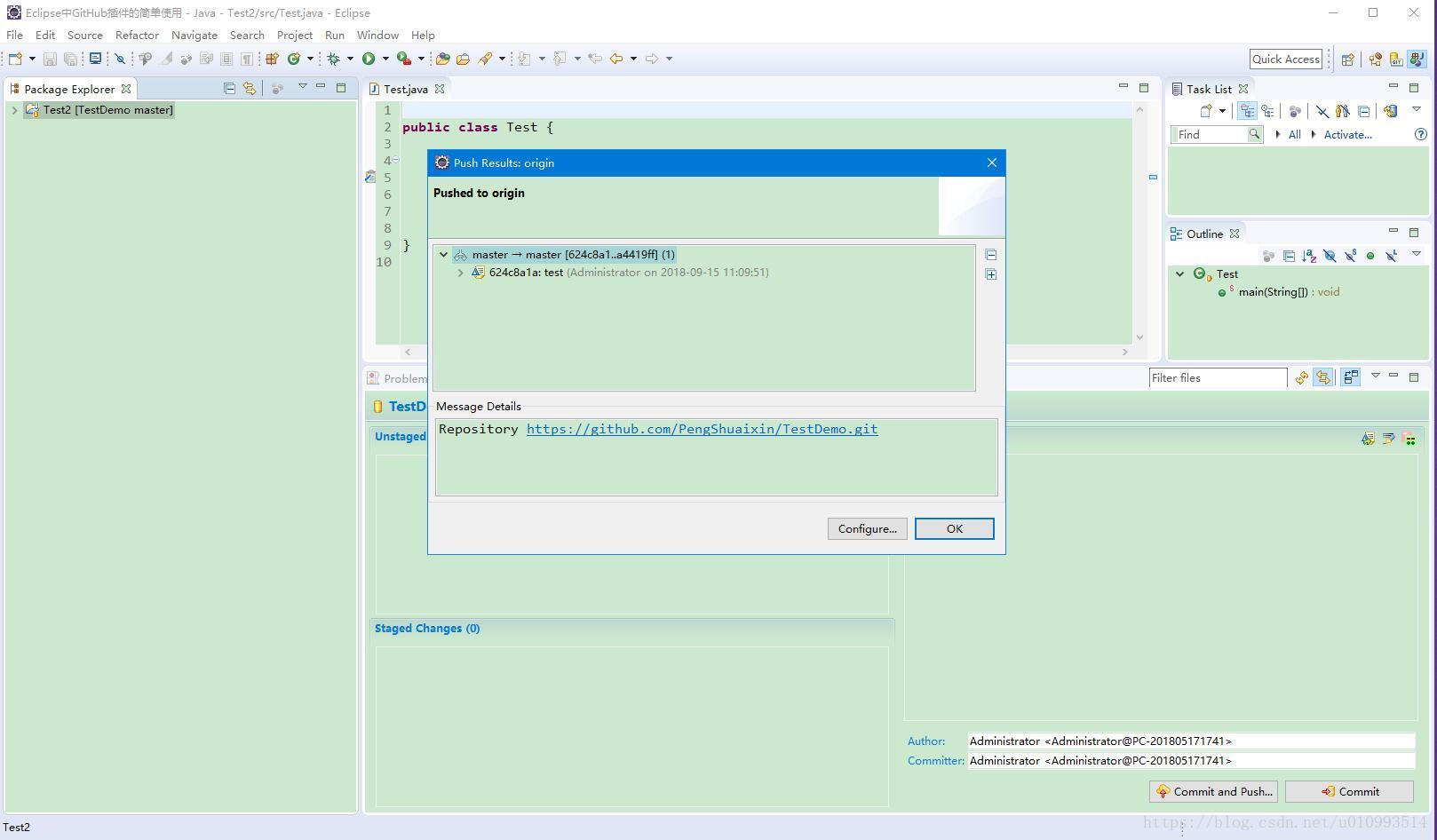Switch to Java EE perspective icon
This screenshot has width=1437, height=840.
[1376, 59]
